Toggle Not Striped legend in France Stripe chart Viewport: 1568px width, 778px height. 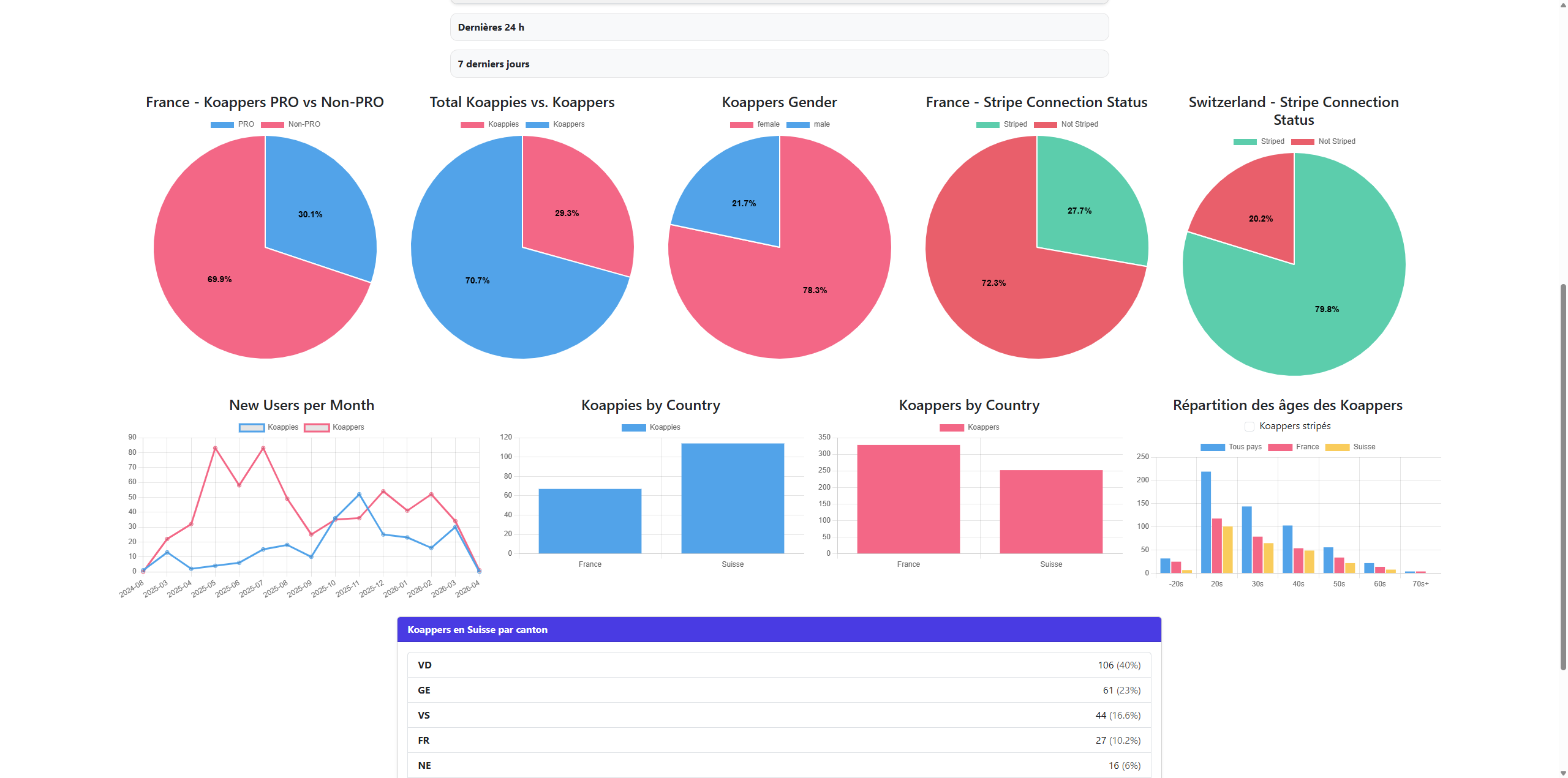pyautogui.click(x=1066, y=124)
